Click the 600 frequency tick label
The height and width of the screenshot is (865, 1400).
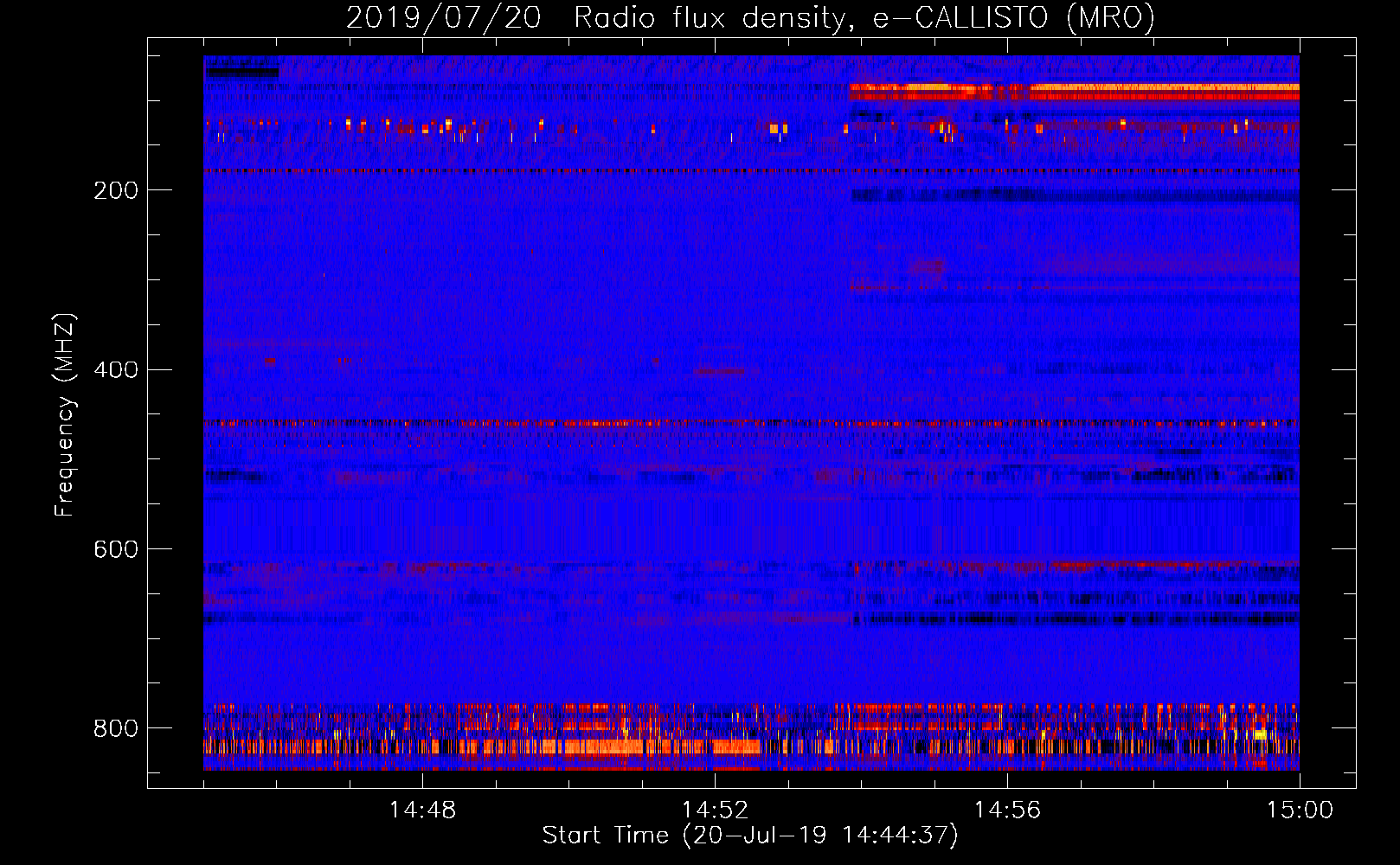[x=116, y=550]
